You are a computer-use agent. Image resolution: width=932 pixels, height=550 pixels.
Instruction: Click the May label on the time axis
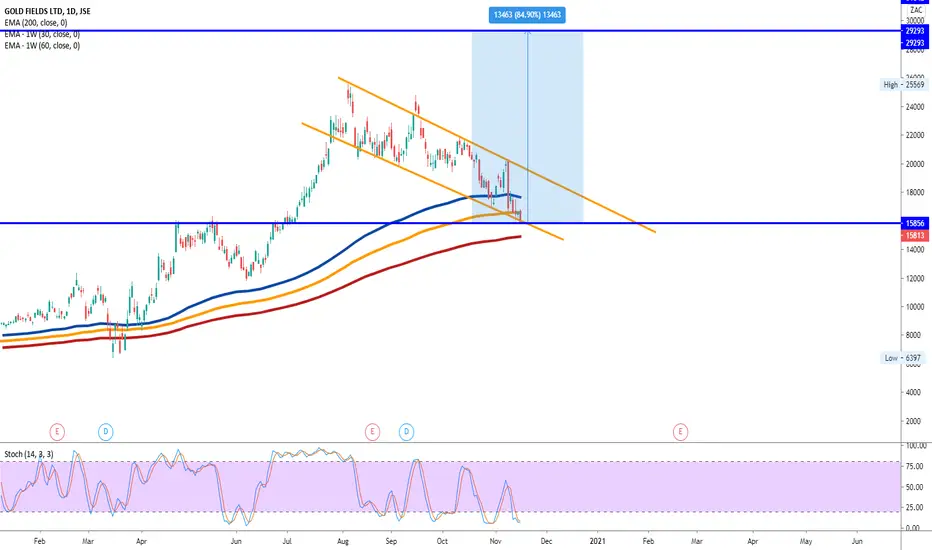tap(806, 542)
